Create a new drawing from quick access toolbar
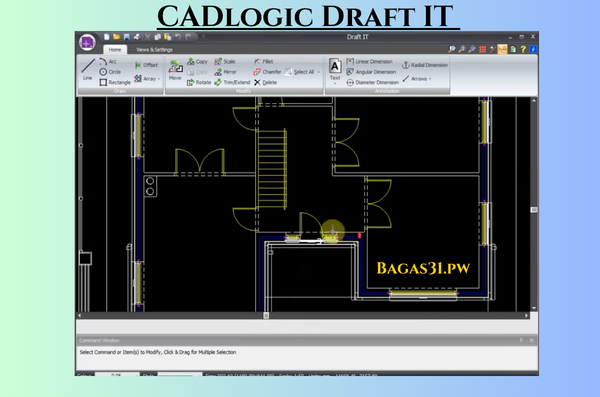This screenshot has height=397, width=600. click(107, 37)
